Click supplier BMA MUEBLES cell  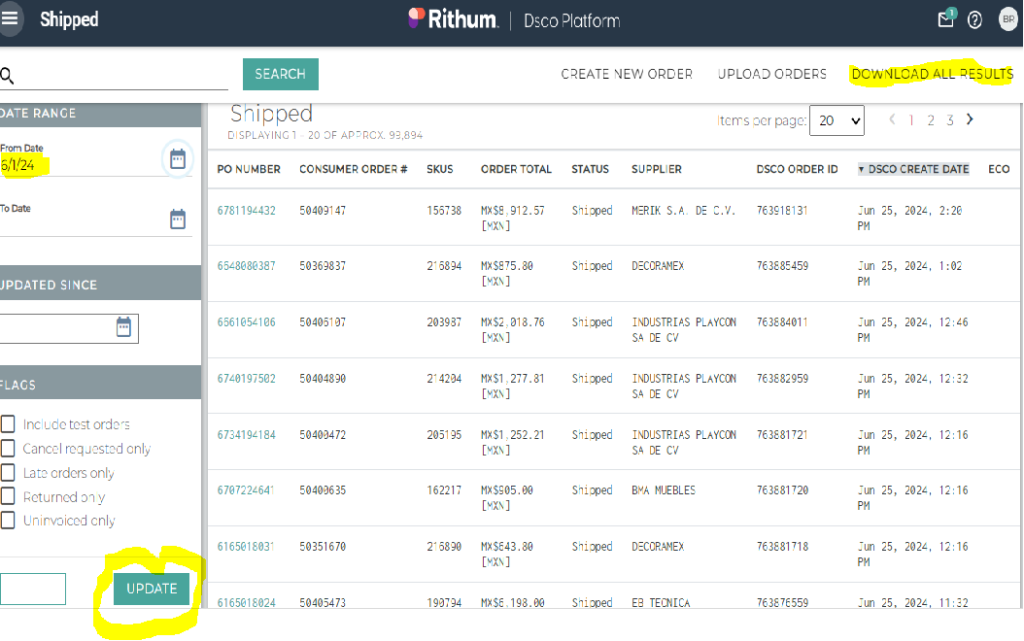pyautogui.click(x=664, y=490)
